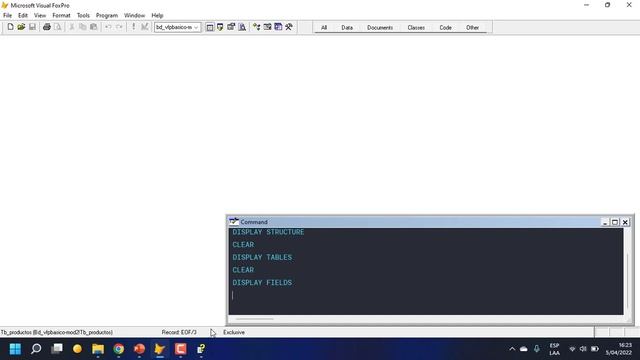Screen dimensions: 640x360
Task: Open the Program menu
Action: click(107, 16)
